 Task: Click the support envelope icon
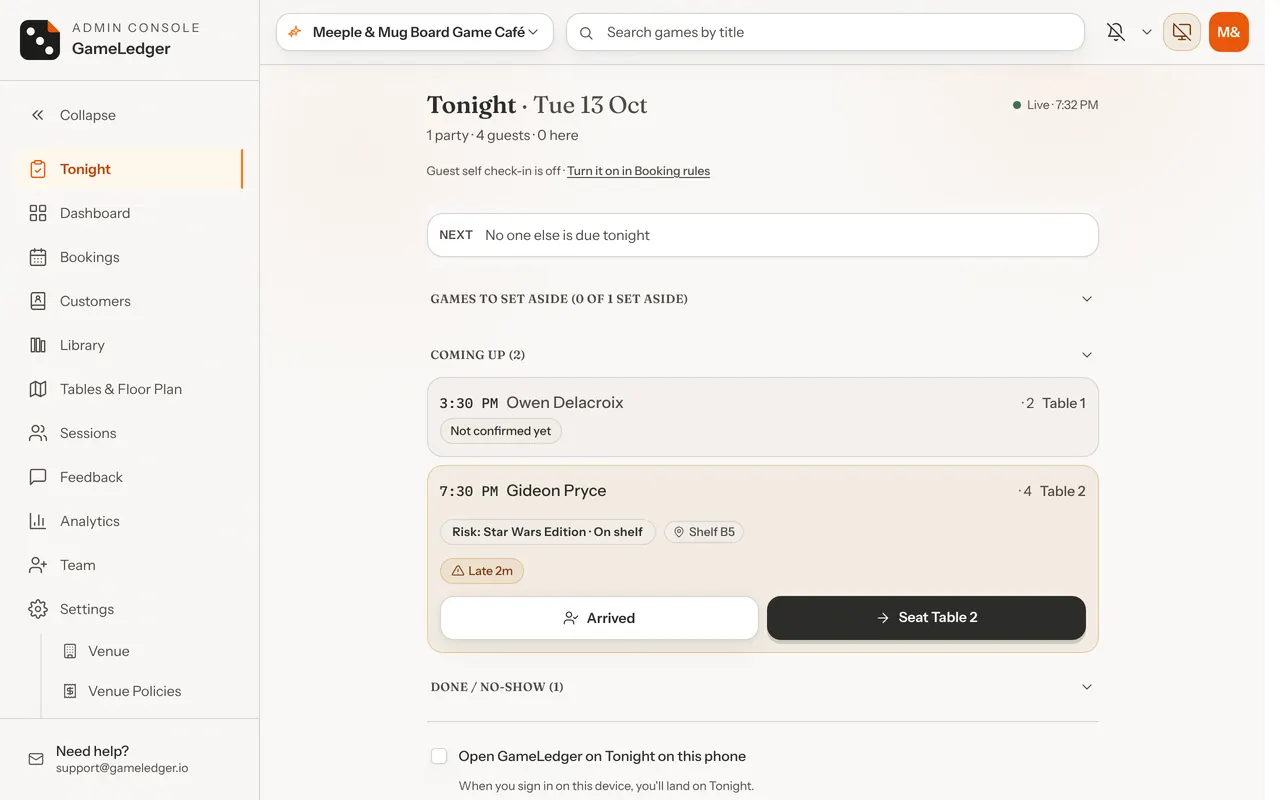(x=36, y=759)
